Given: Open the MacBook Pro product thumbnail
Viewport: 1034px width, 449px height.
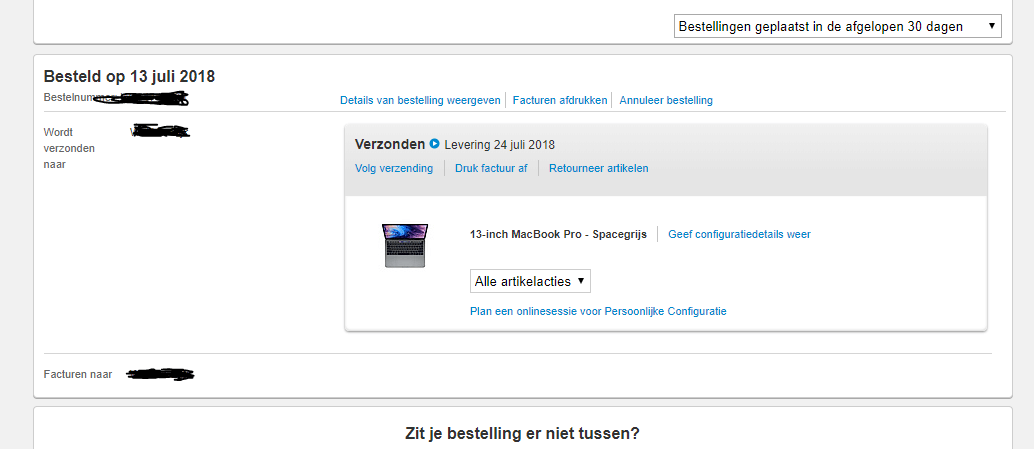Looking at the screenshot, I should point(405,246).
